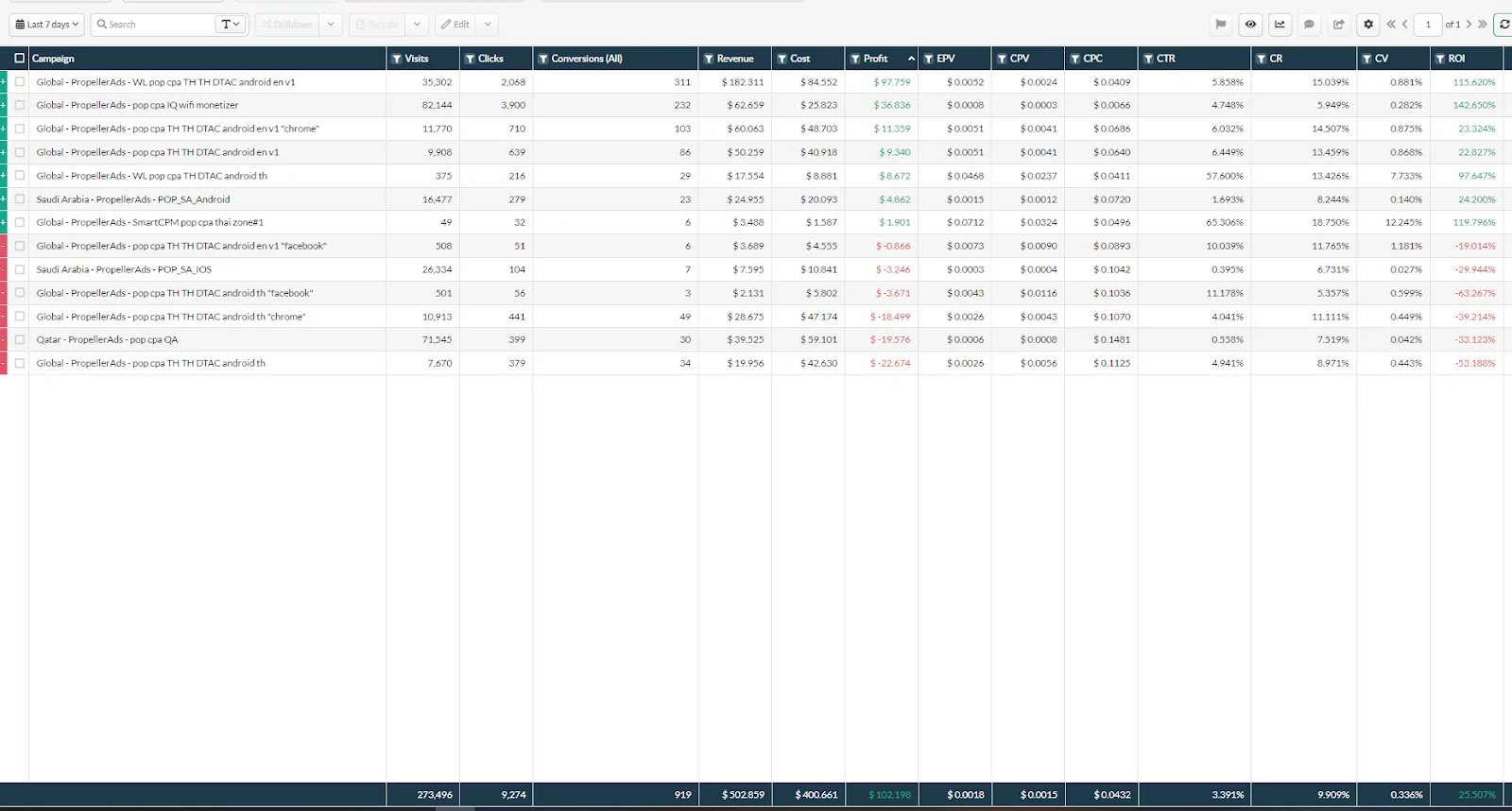Click the refresh report icon

(x=1503, y=25)
